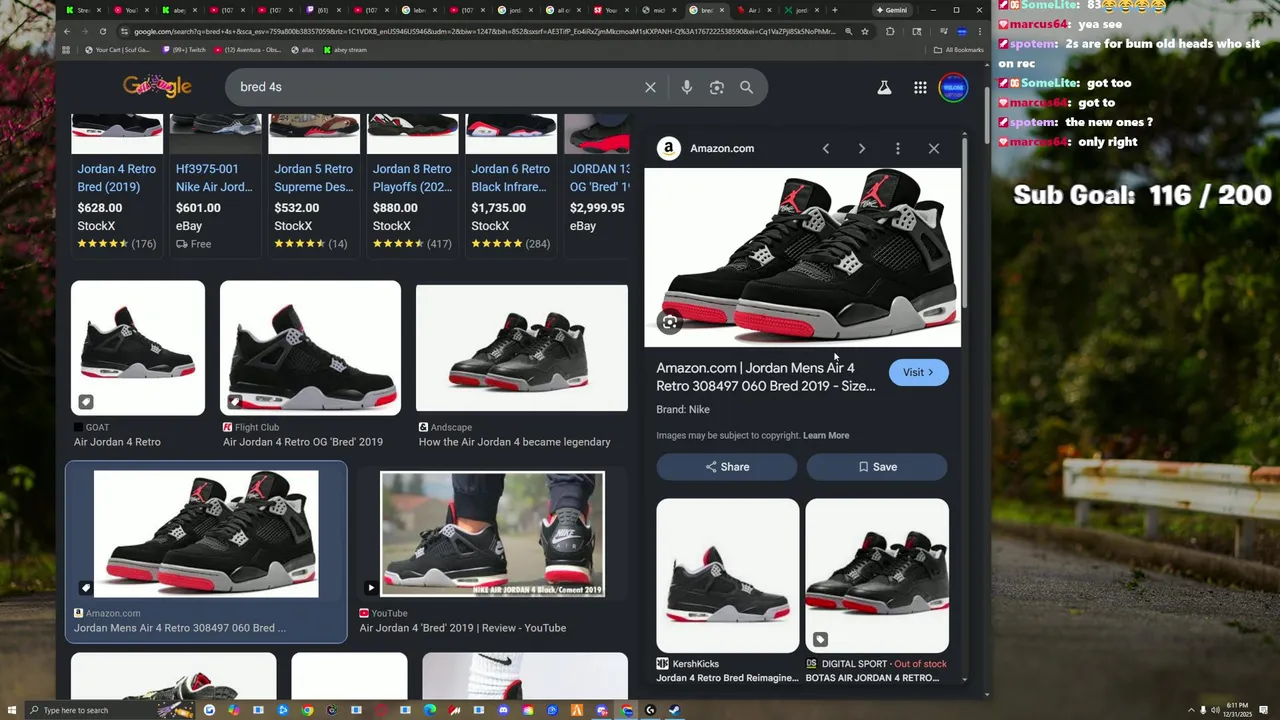Screen dimensions: 1280x720
Task: Click browser back arrow
Action: pyautogui.click(x=66, y=31)
